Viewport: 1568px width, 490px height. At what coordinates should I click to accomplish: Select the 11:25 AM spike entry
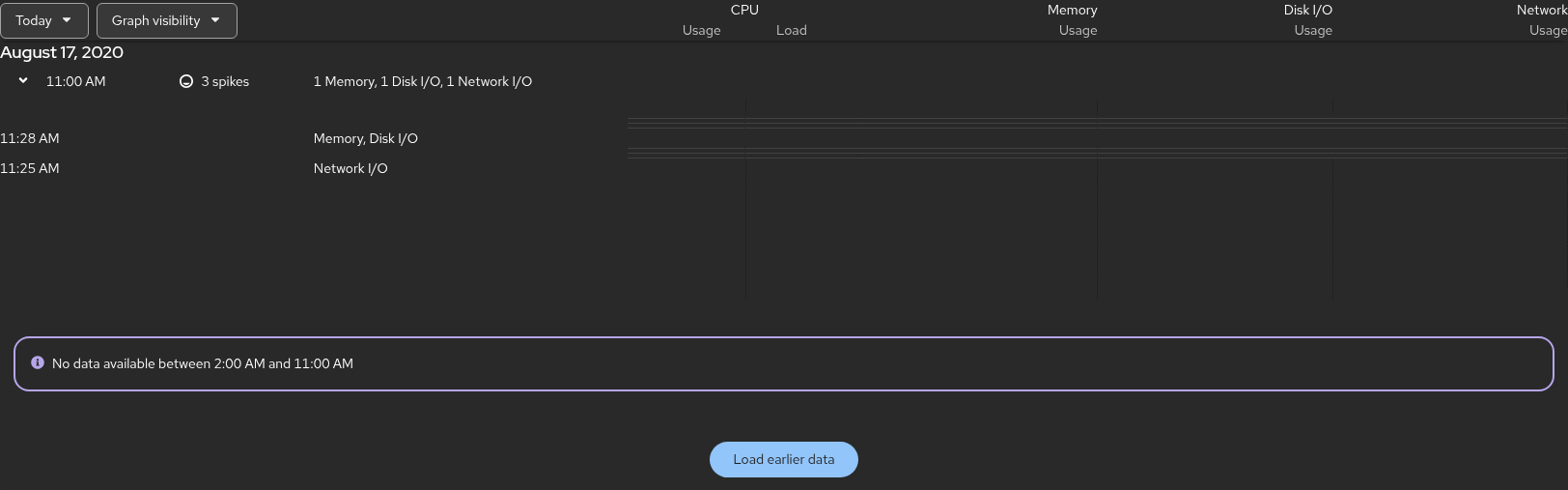pyautogui.click(x=30, y=168)
